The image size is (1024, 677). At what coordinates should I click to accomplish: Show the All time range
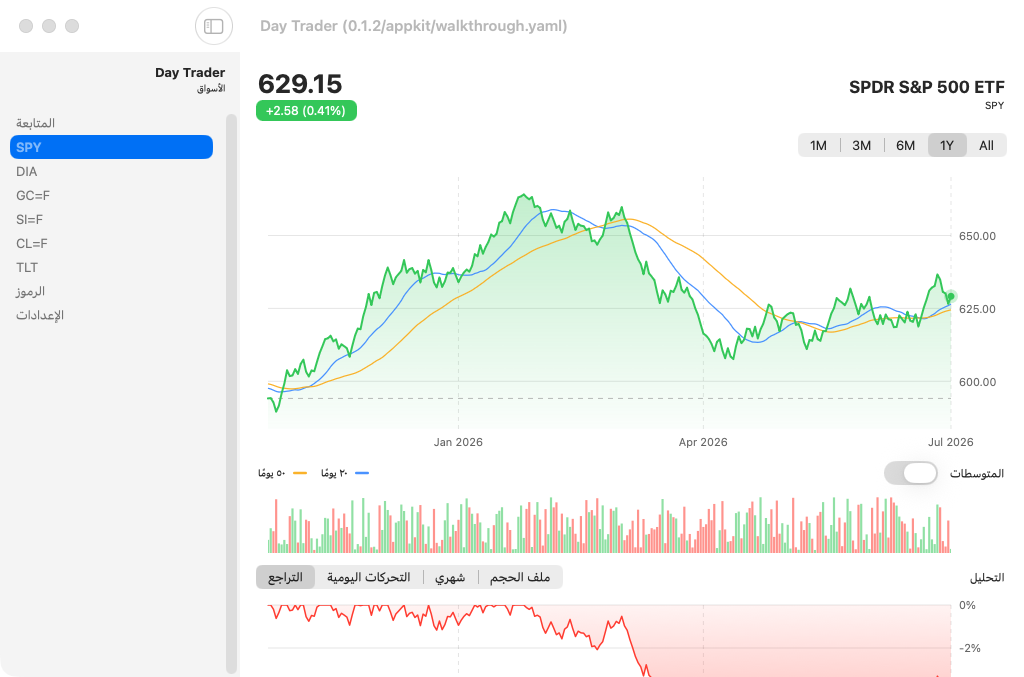(986, 145)
